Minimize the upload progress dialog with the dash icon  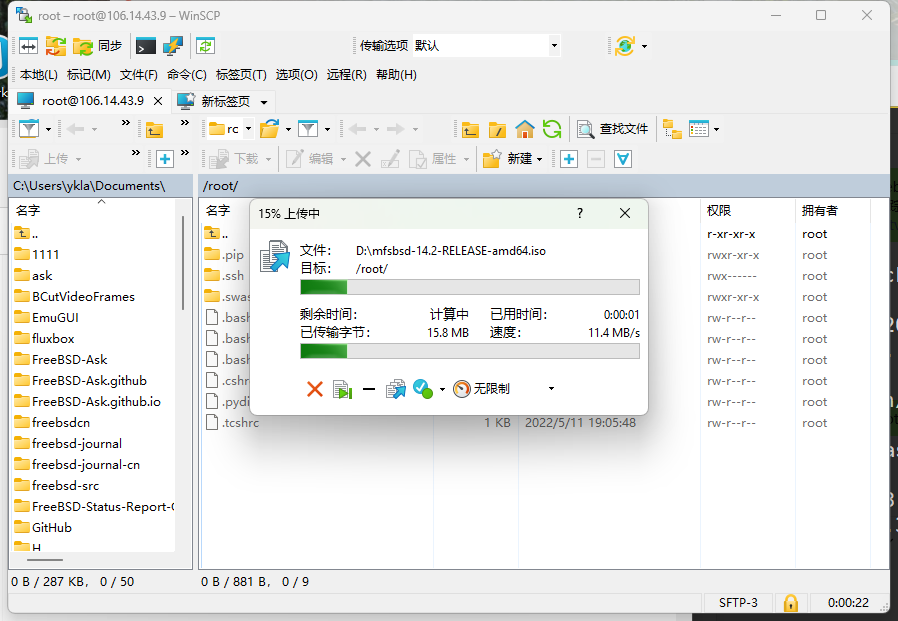point(369,390)
